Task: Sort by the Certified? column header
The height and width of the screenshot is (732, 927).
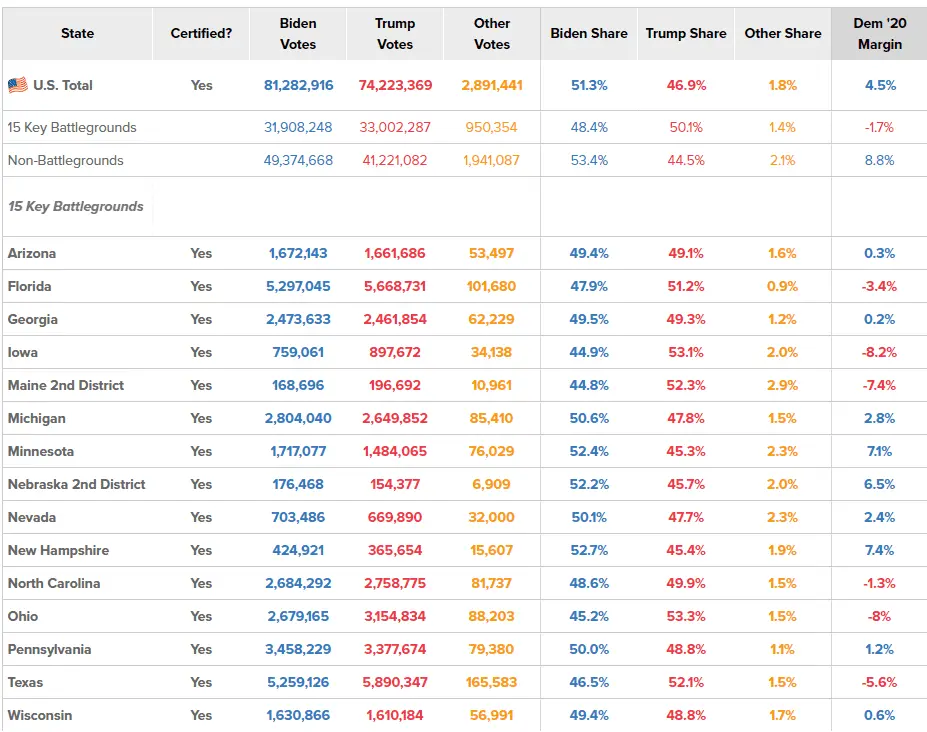Action: click(x=201, y=33)
